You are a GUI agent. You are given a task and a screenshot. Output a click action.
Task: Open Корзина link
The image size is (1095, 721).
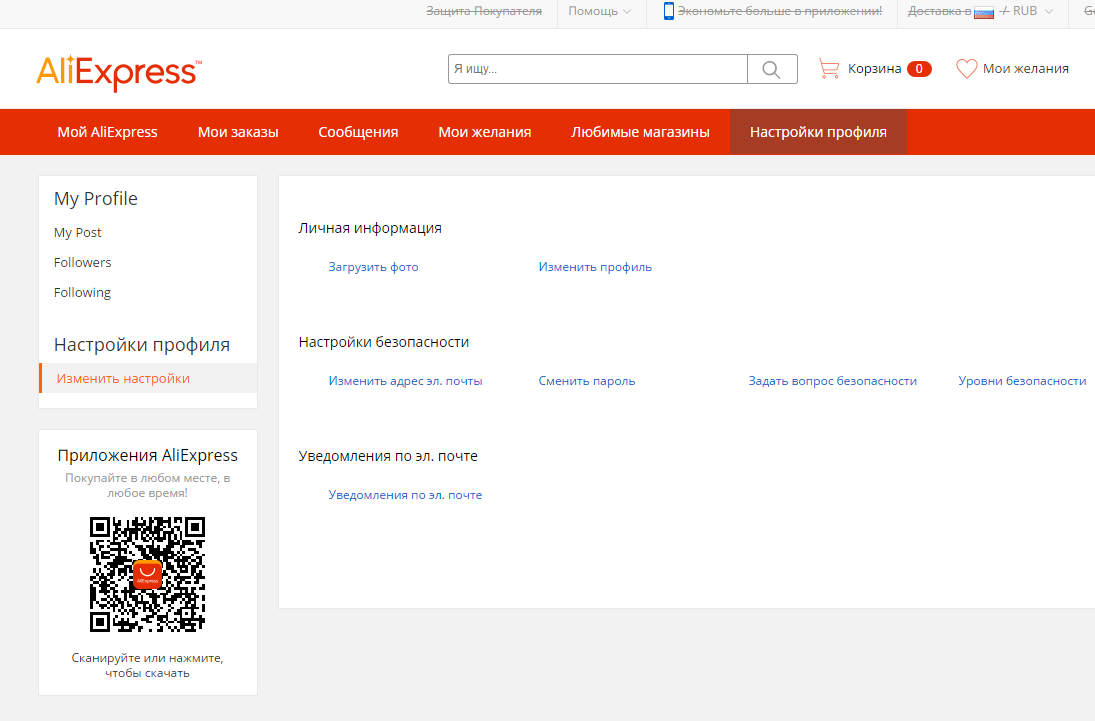click(x=874, y=68)
